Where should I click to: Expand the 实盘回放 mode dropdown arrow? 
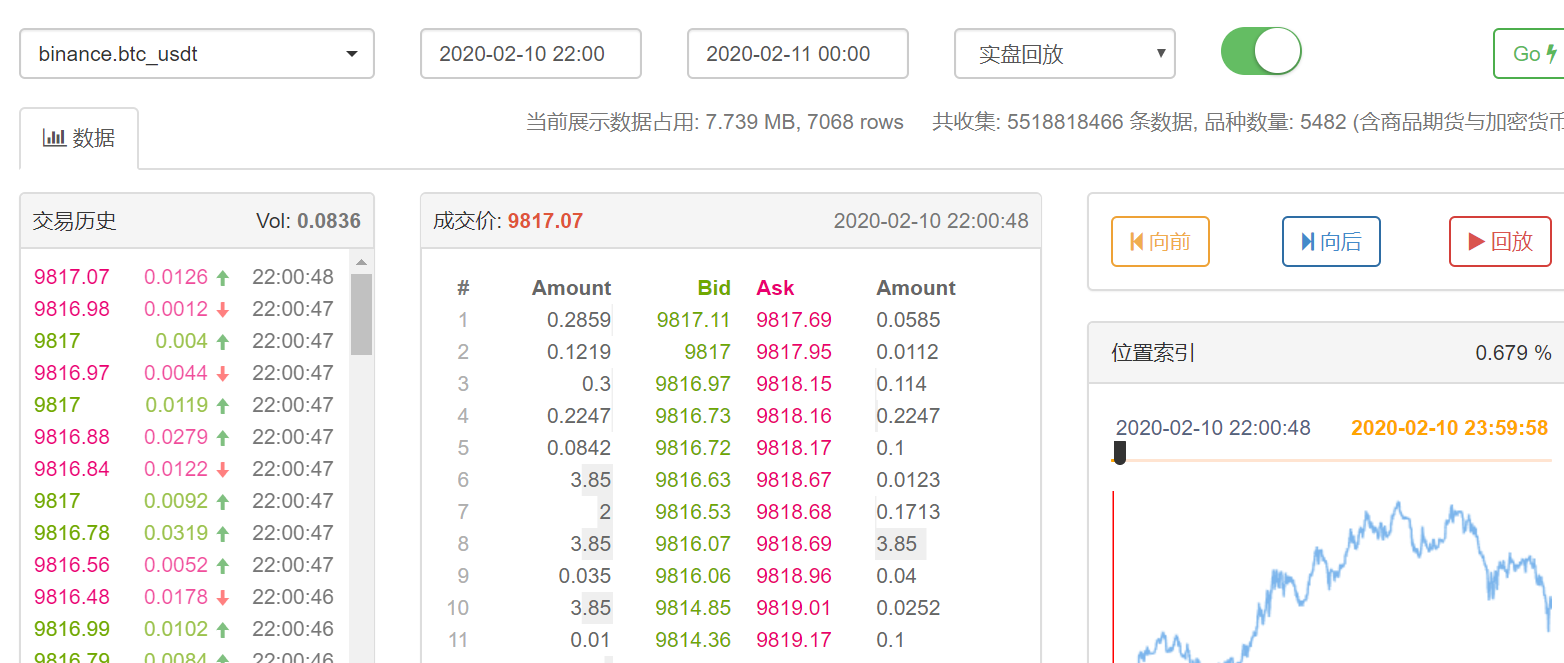coord(1159,53)
